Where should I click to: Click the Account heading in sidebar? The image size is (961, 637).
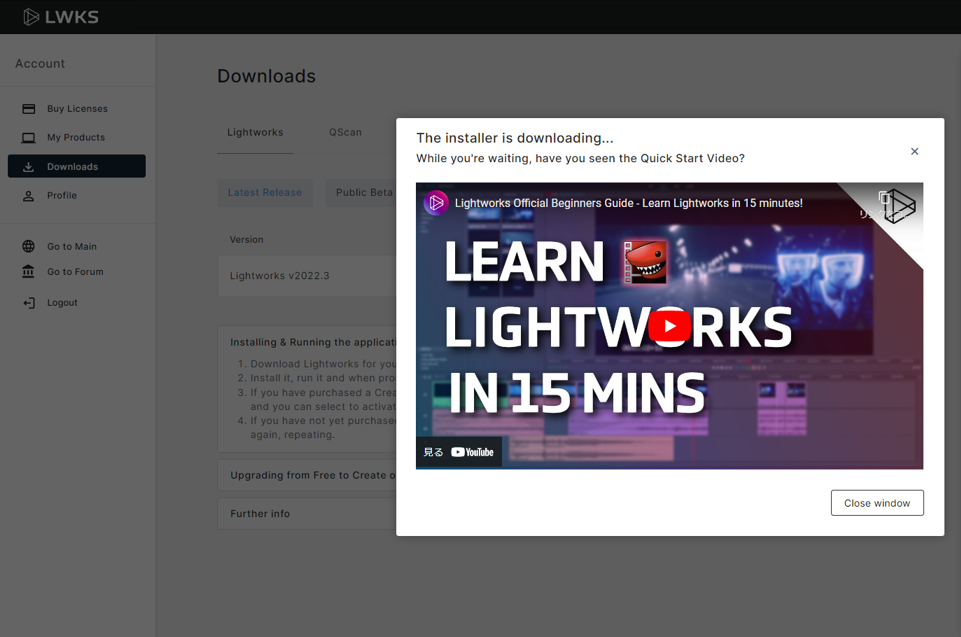(x=40, y=64)
